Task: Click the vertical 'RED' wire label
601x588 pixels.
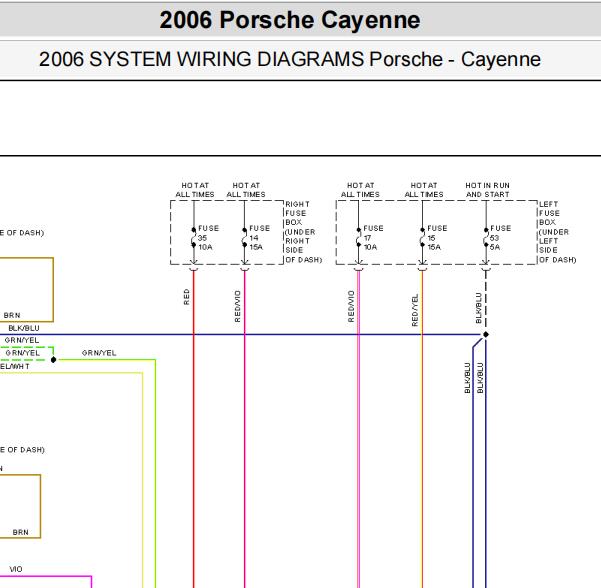Action: (187, 297)
